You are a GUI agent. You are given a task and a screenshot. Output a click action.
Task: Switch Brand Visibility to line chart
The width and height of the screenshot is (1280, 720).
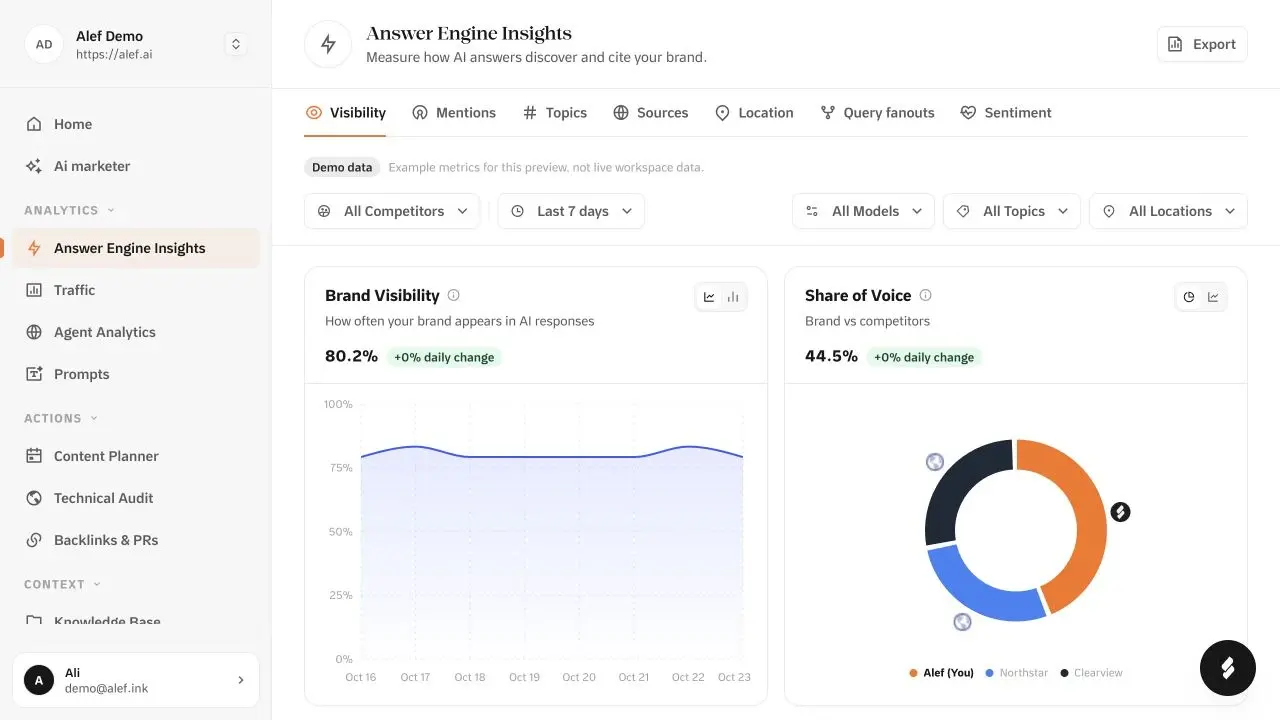[709, 297]
